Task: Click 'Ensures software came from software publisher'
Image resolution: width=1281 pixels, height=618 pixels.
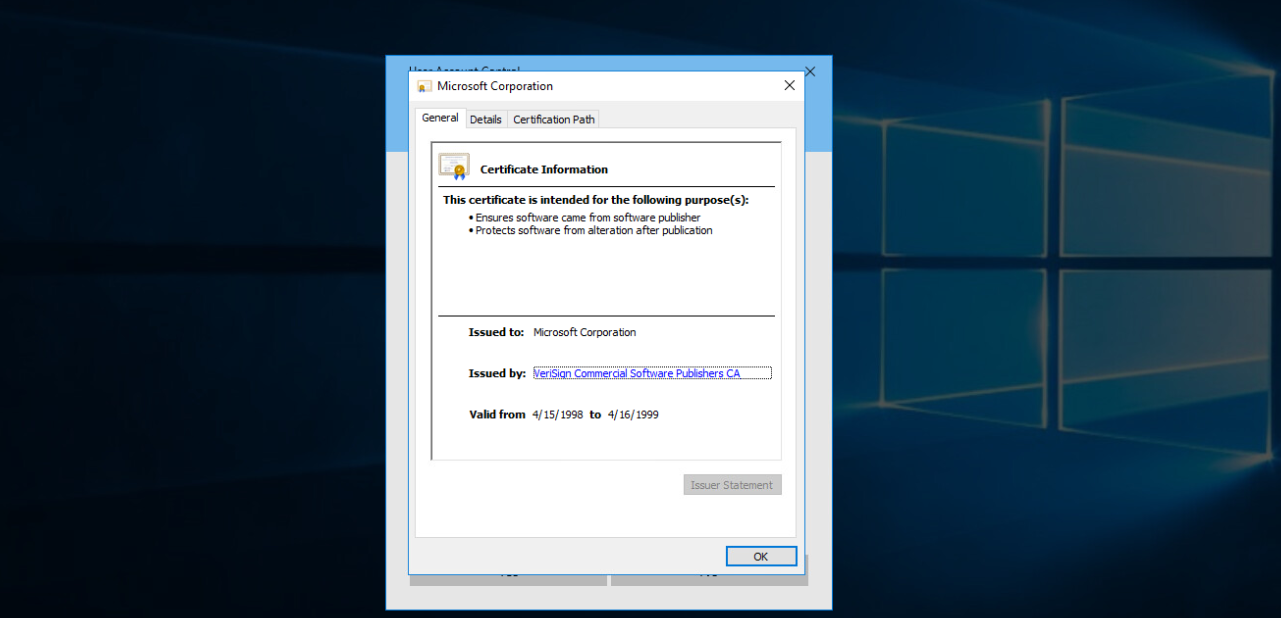Action: point(588,217)
